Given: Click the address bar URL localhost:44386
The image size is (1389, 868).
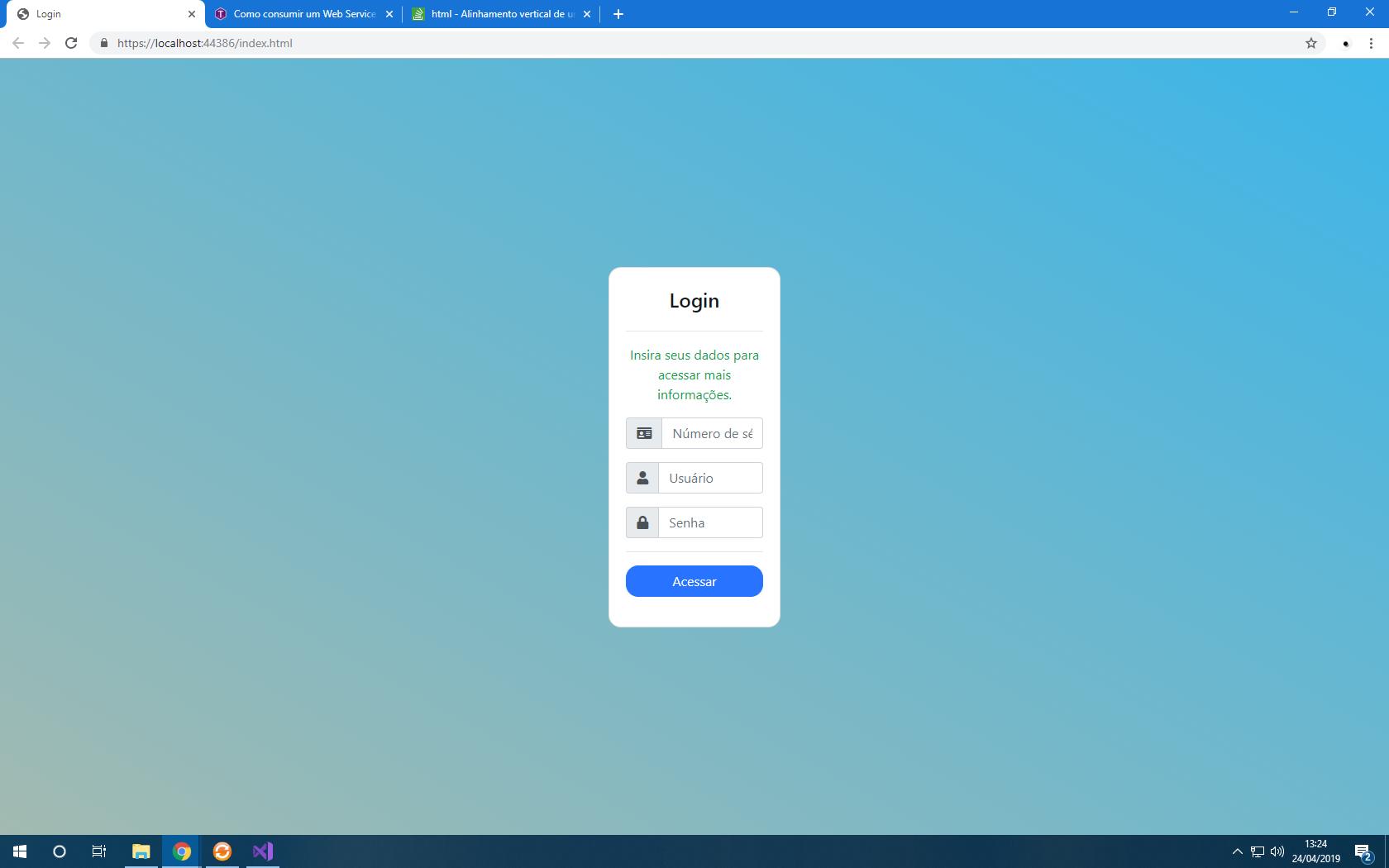Looking at the screenshot, I should point(205,43).
